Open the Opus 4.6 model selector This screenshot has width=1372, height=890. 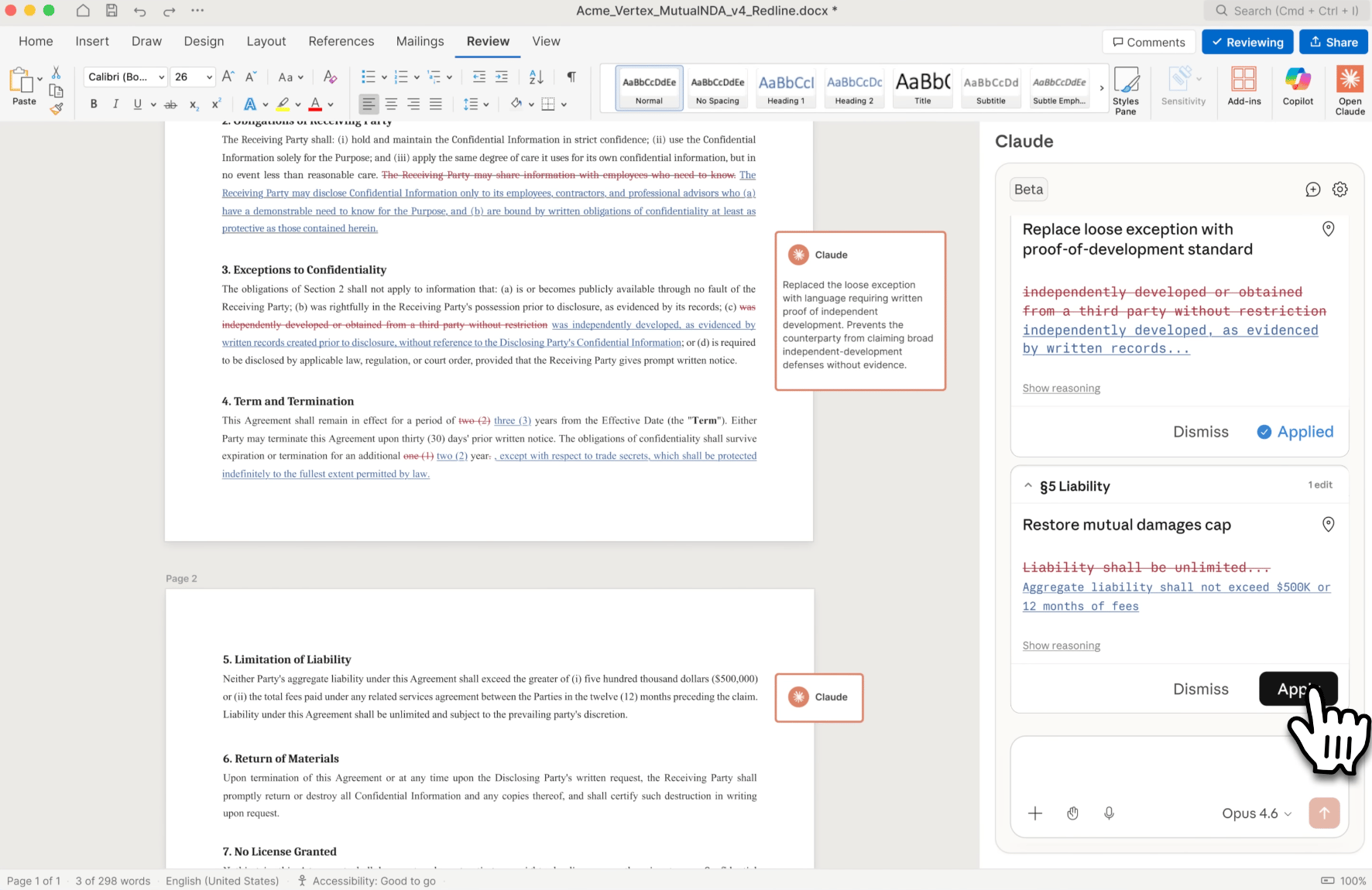point(1255,813)
